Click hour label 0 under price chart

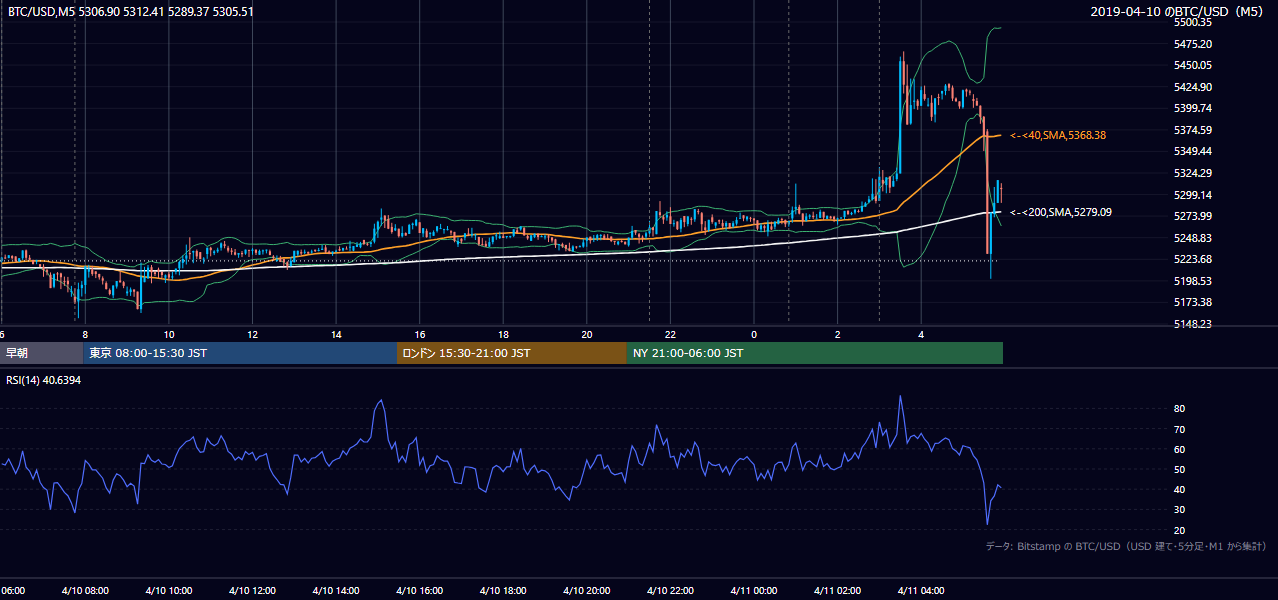tap(754, 334)
